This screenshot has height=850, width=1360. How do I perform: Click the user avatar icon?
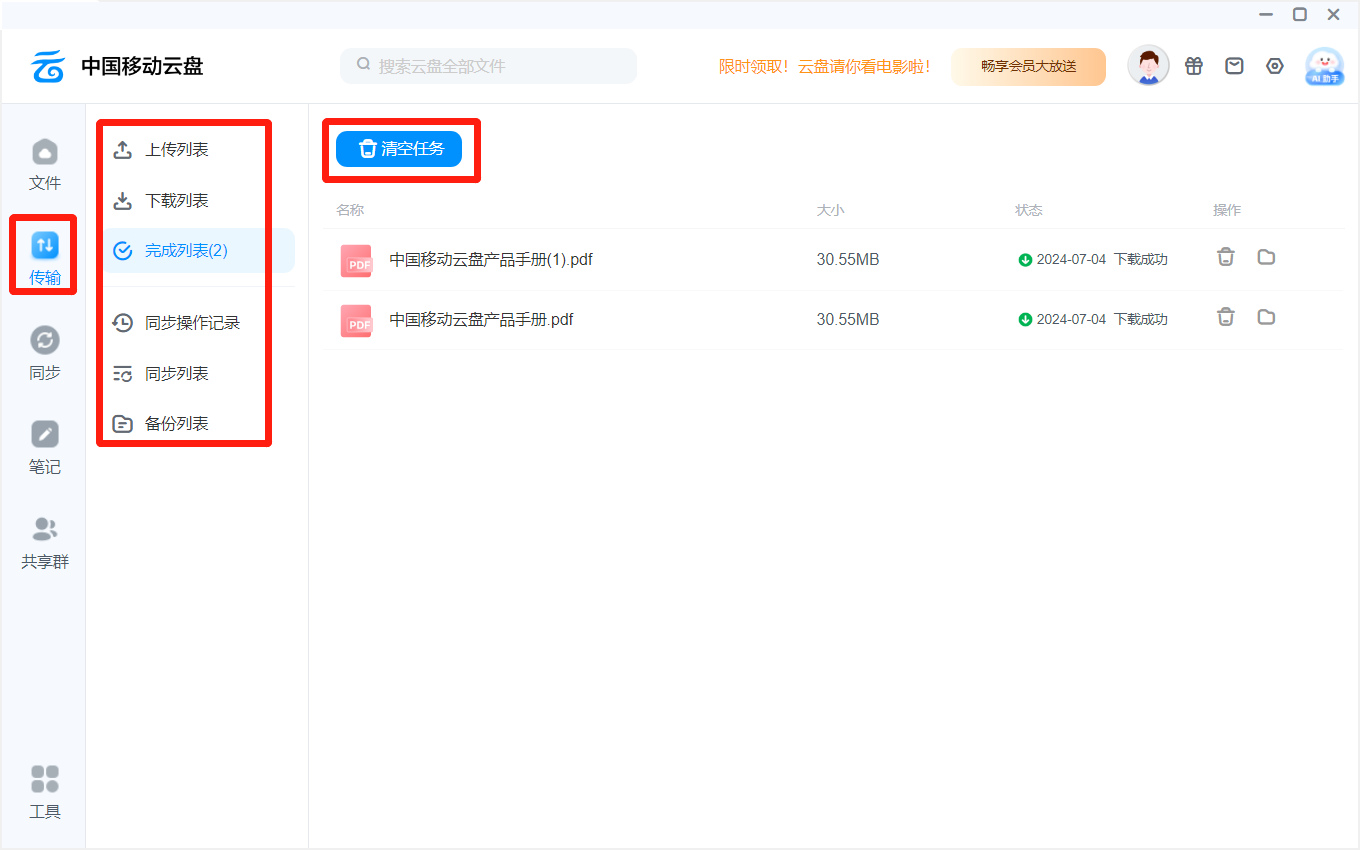[x=1148, y=66]
